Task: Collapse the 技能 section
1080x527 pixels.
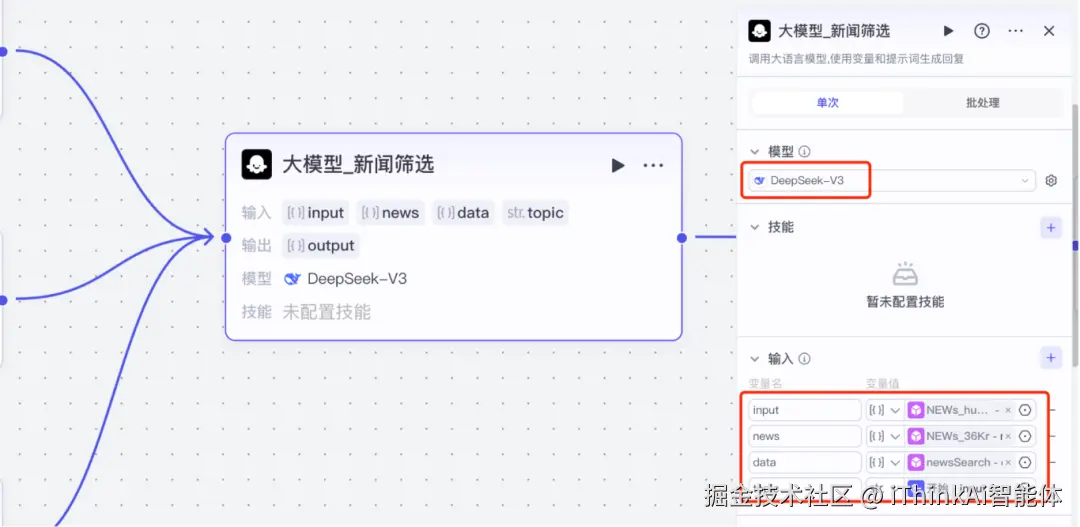Action: pyautogui.click(x=755, y=227)
